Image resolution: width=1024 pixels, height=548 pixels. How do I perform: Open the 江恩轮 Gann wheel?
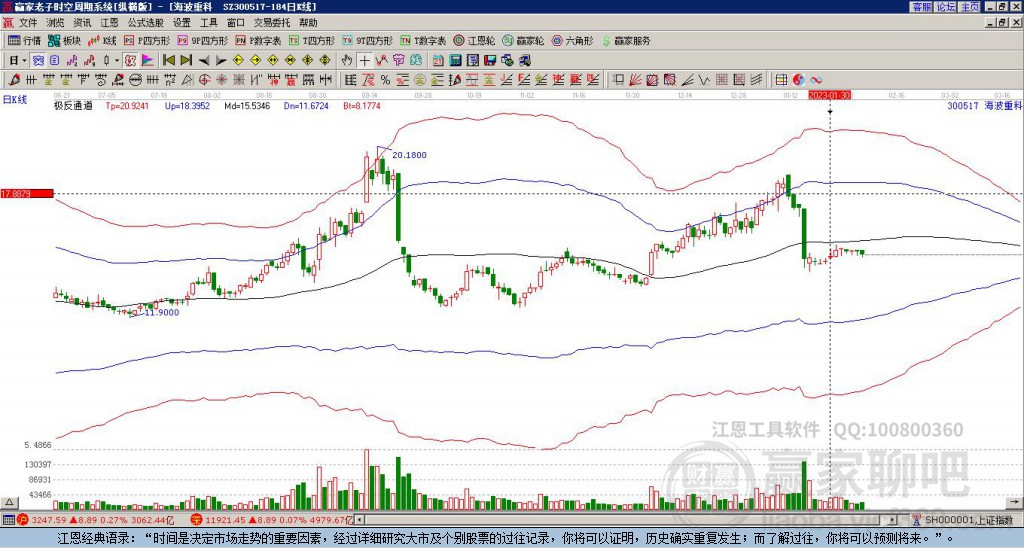click(479, 41)
